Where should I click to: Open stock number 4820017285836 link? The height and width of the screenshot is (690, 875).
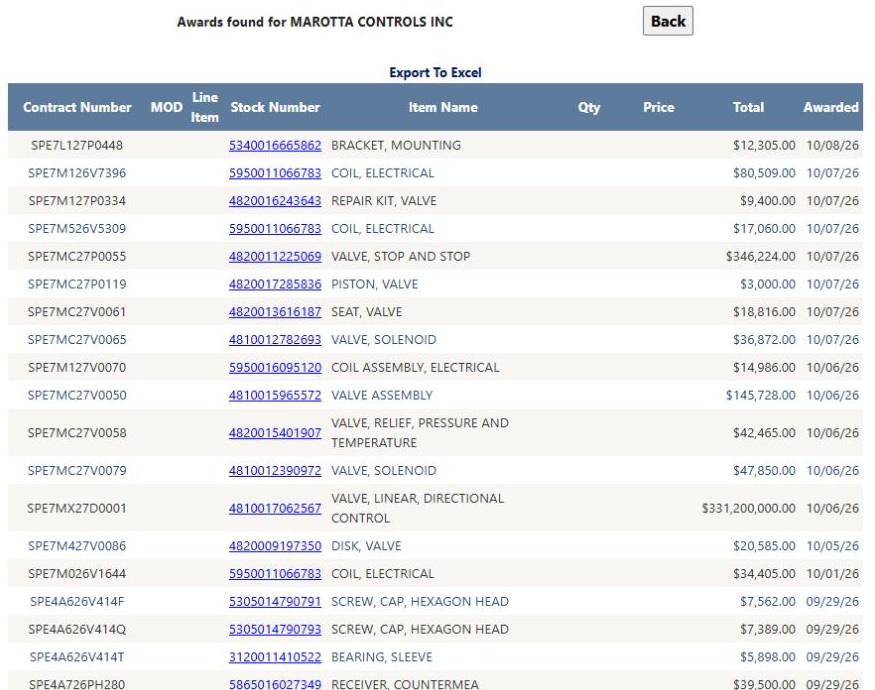[x=275, y=284]
